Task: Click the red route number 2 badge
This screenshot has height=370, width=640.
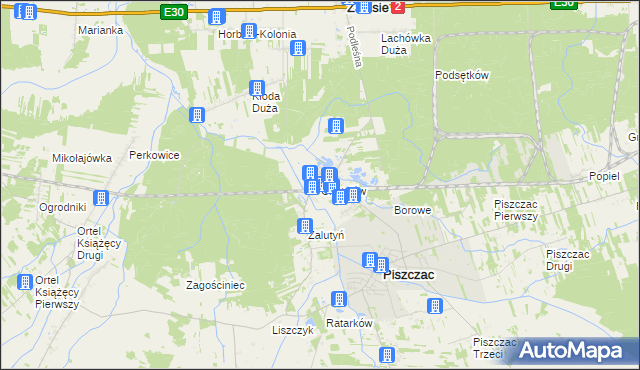Action: (398, 7)
